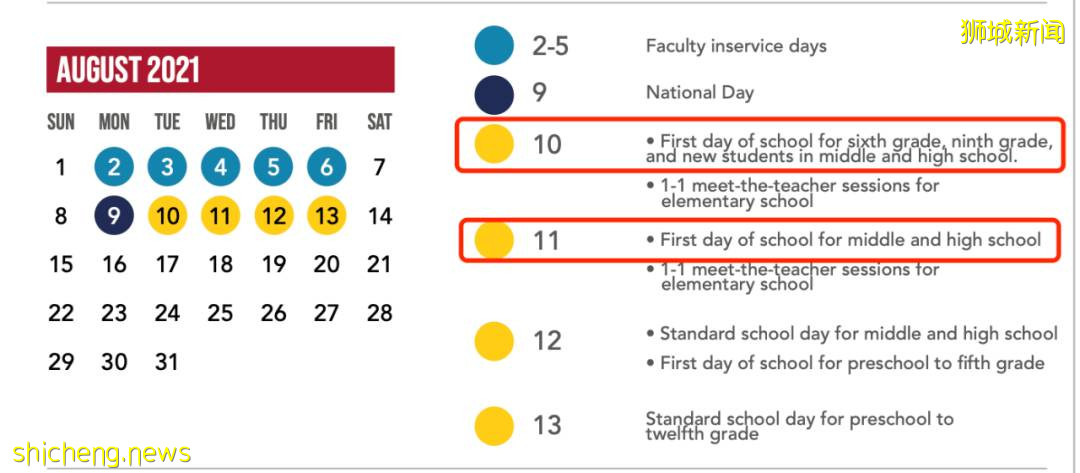Click August 13 on the calendar grid
Image resolution: width=1080 pixels, height=473 pixels.
pyautogui.click(x=326, y=215)
